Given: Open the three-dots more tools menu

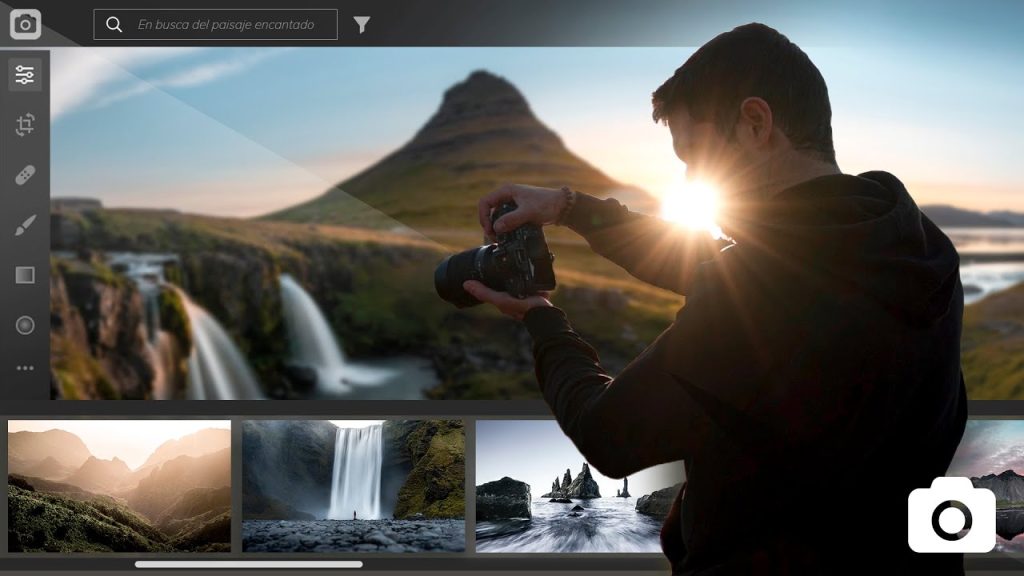Looking at the screenshot, I should 25,368.
